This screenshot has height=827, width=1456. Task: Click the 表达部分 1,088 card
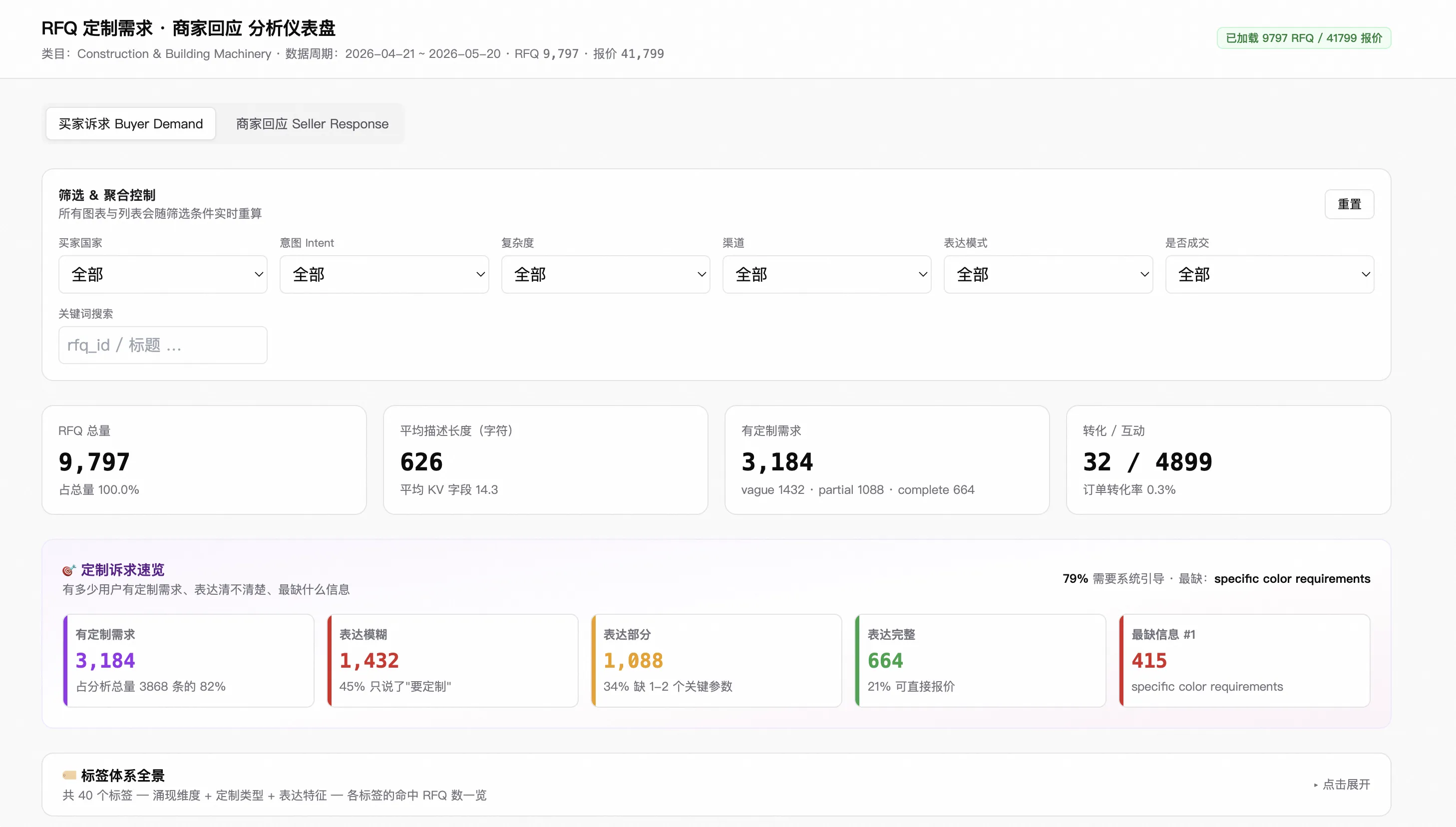pyautogui.click(x=717, y=661)
